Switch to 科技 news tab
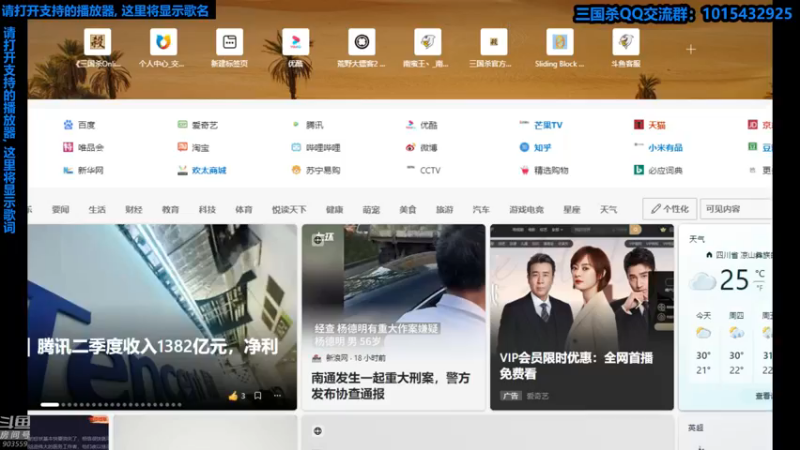 [x=207, y=209]
